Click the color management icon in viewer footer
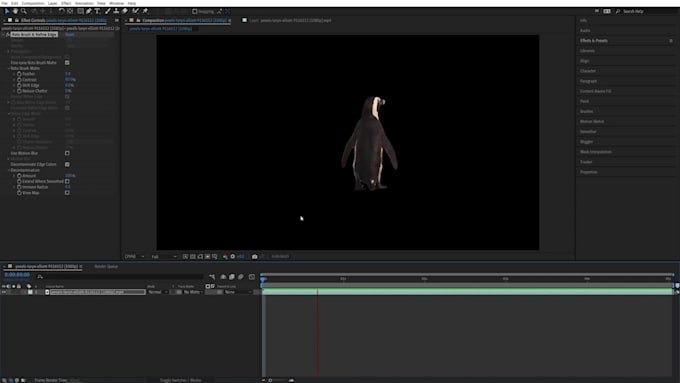 tap(225, 256)
